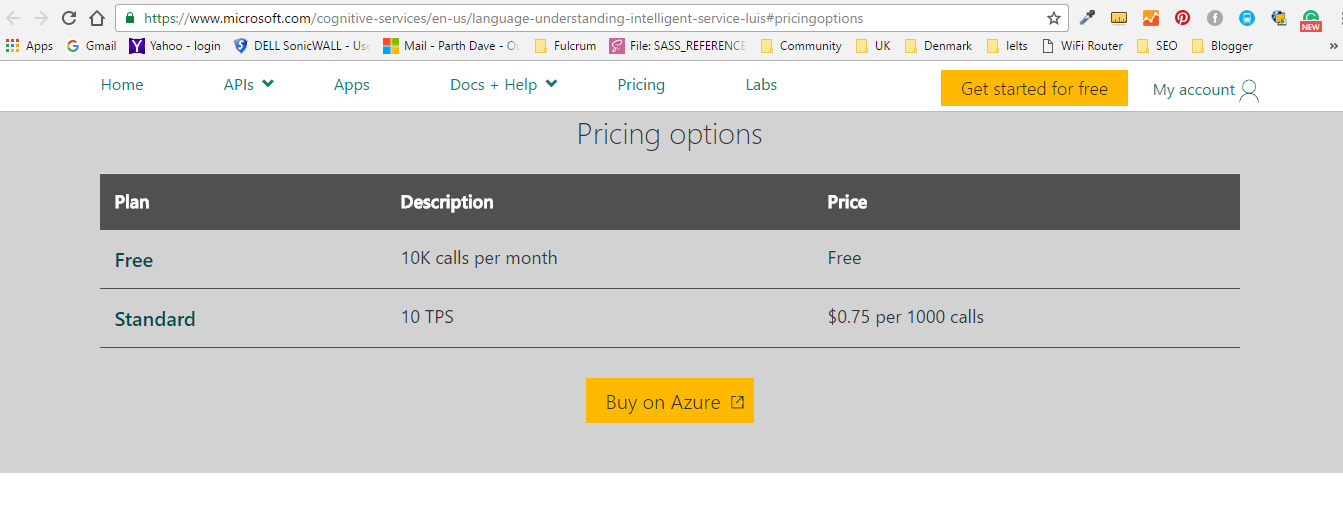Open the Apps grid shortcut
The width and height of the screenshot is (1343, 518).
pyautogui.click(x=29, y=46)
